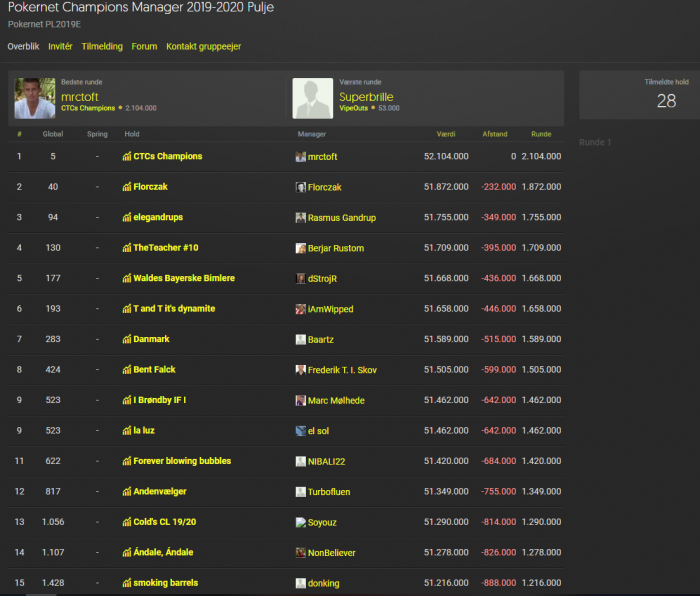Click manager avatar icon beside iAmWipped

300,309
